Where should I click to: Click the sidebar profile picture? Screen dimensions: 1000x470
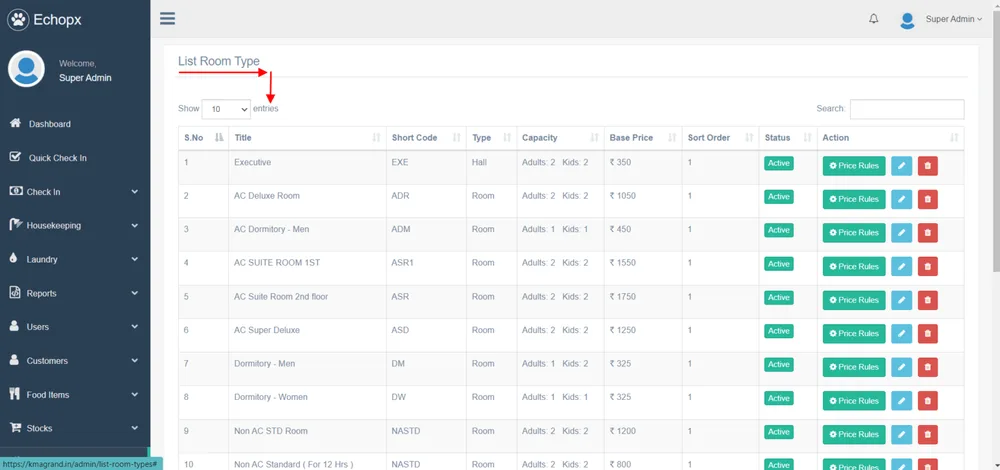tap(26, 69)
